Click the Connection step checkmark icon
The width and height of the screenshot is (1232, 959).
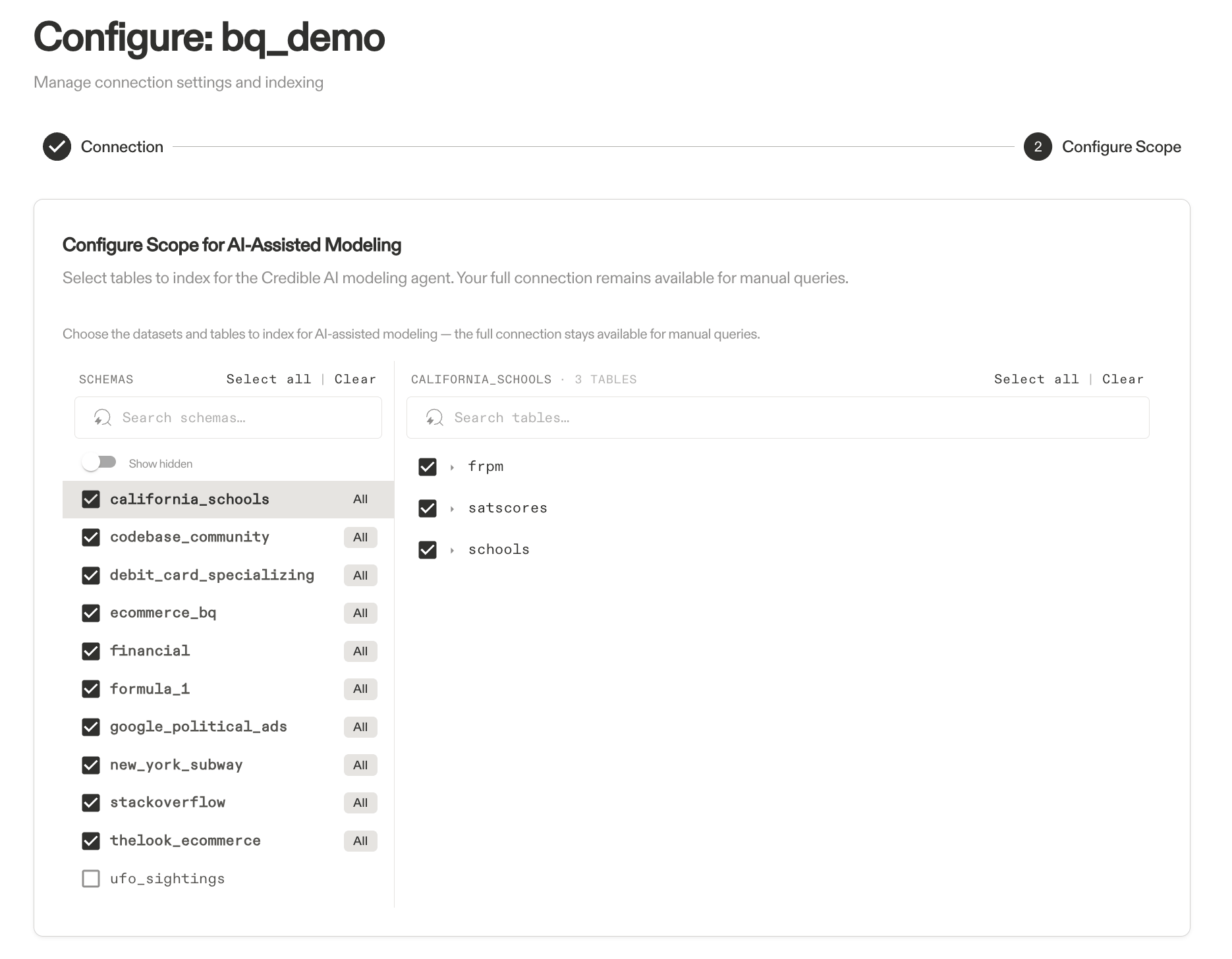[x=57, y=147]
